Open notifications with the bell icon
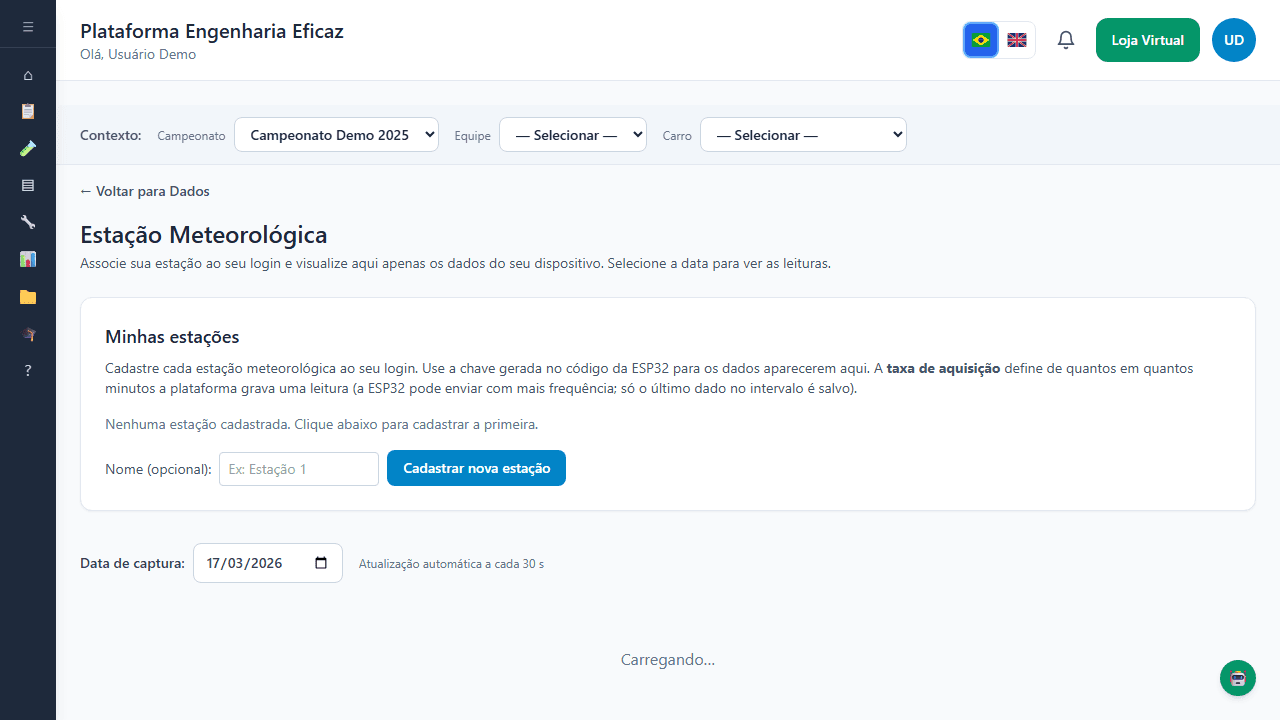 pyautogui.click(x=1066, y=40)
